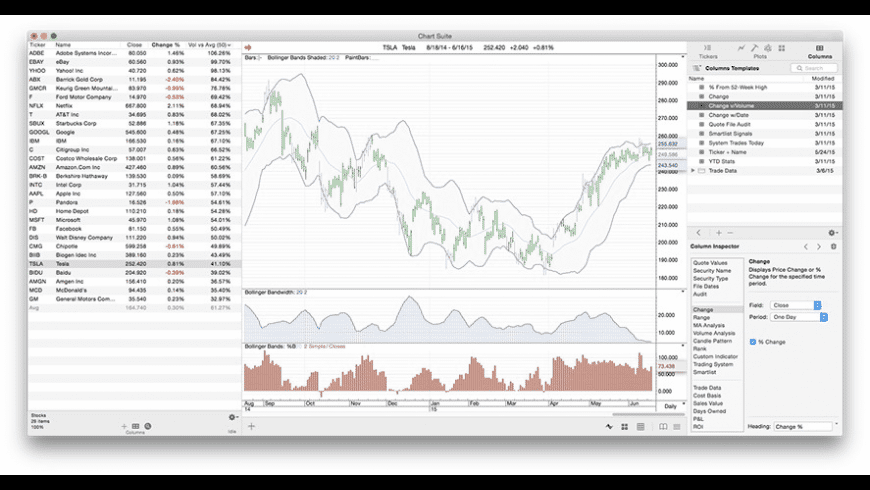
Task: Click Column Inspector previous arrow
Action: [x=806, y=246]
